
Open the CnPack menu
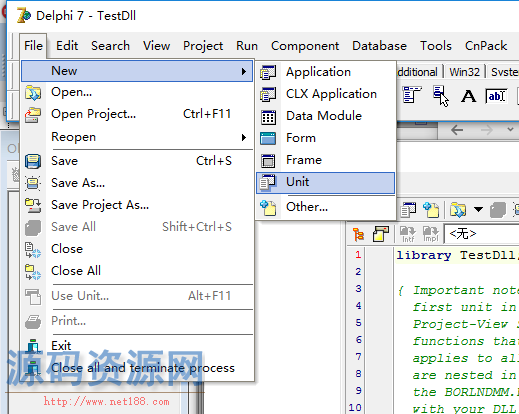pyautogui.click(x=486, y=46)
